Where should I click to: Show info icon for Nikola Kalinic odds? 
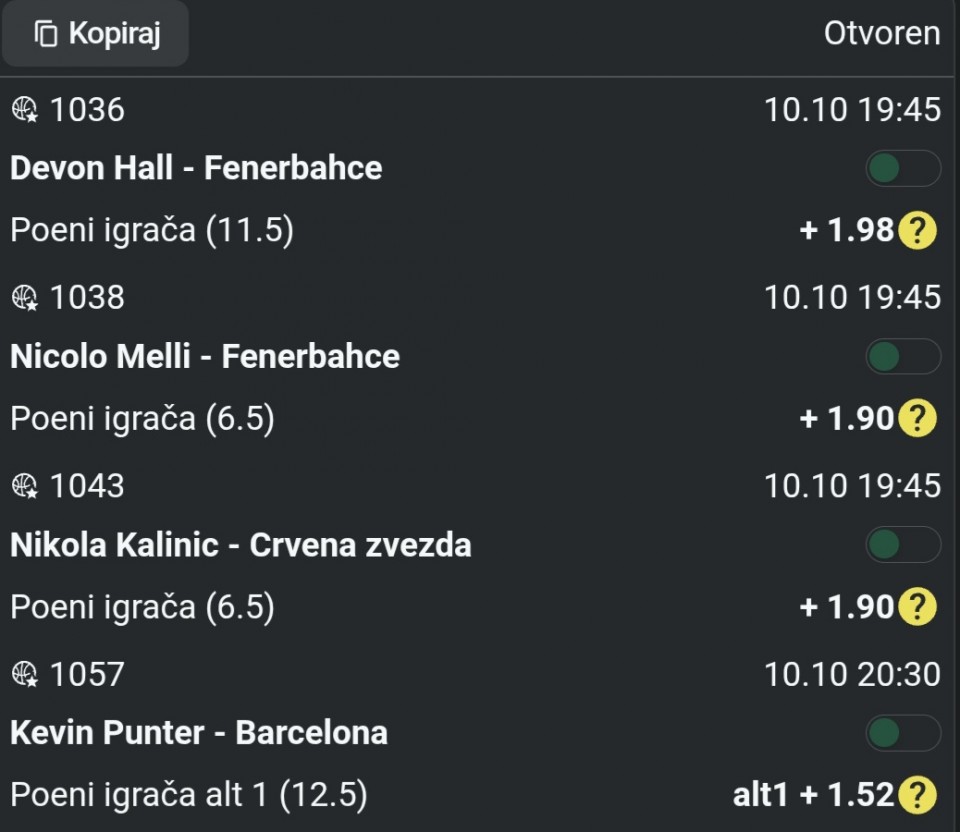[917, 607]
